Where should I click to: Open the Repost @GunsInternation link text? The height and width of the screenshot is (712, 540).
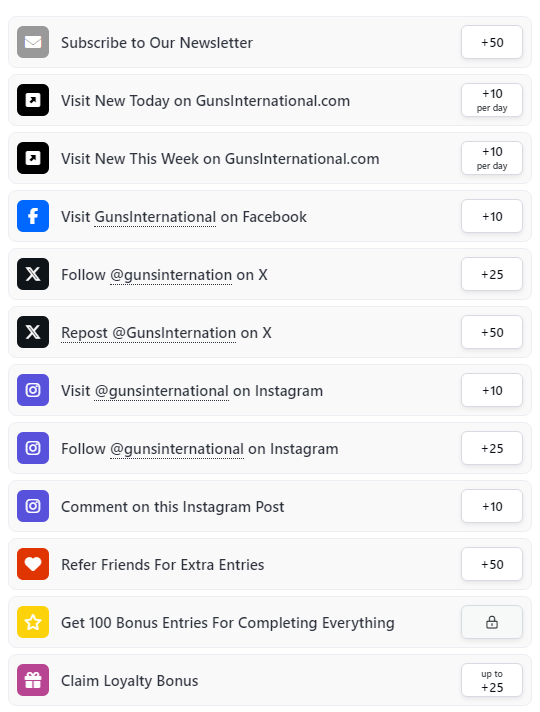pos(149,333)
